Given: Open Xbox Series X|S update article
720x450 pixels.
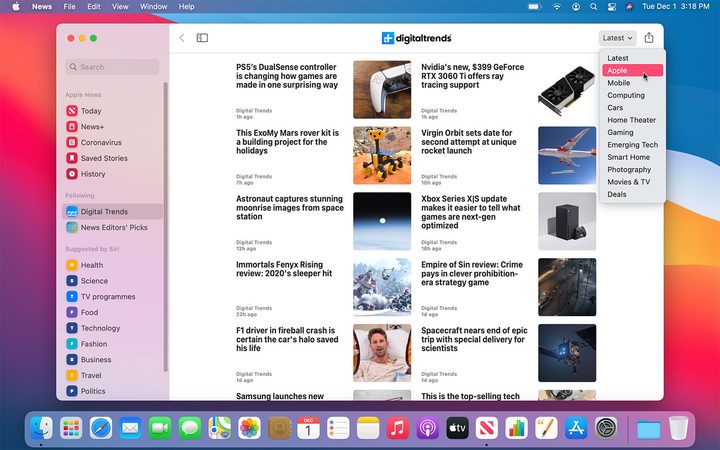Looking at the screenshot, I should [x=471, y=212].
